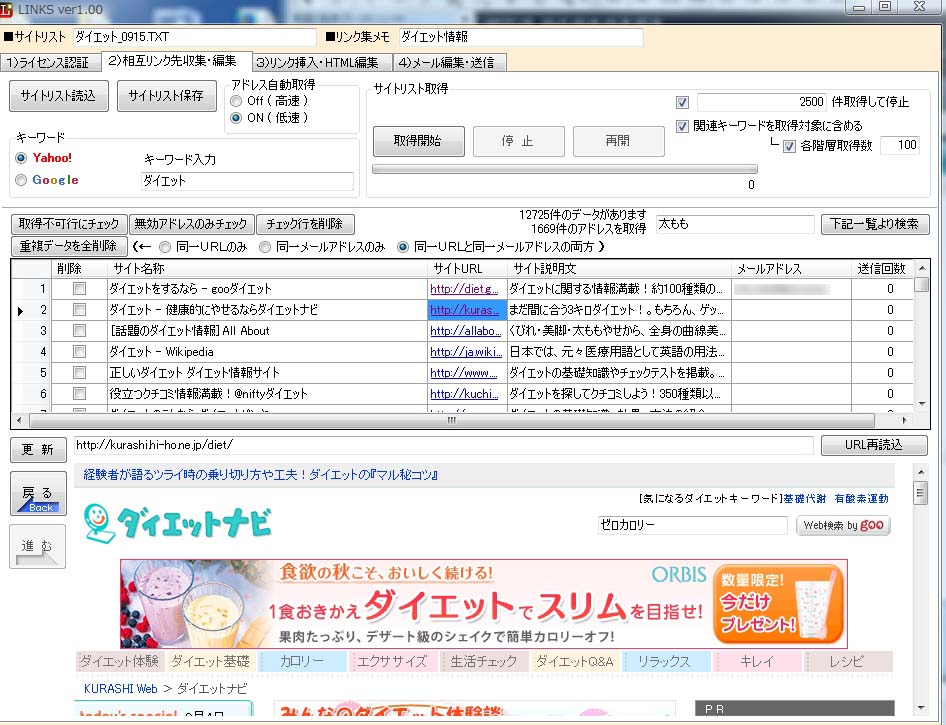Click the サイト名称 column header

[x=268, y=268]
